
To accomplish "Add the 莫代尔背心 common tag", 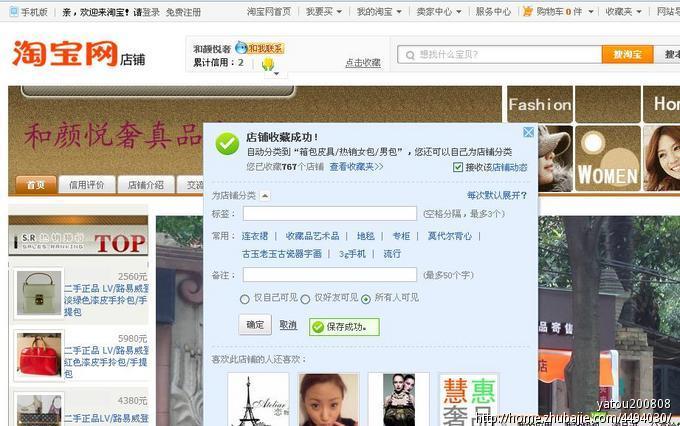I will (450, 236).
